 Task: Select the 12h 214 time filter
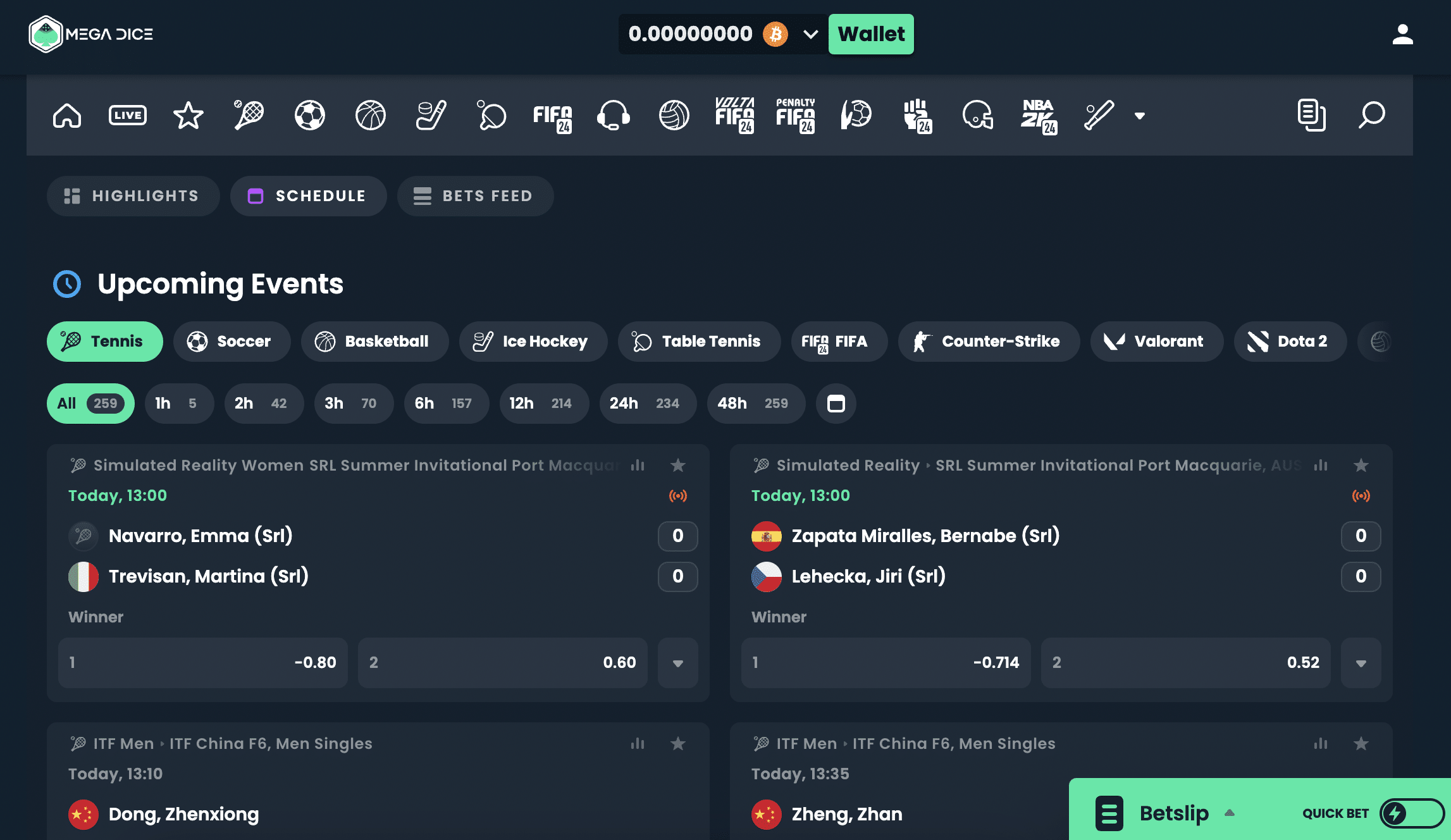click(x=537, y=403)
